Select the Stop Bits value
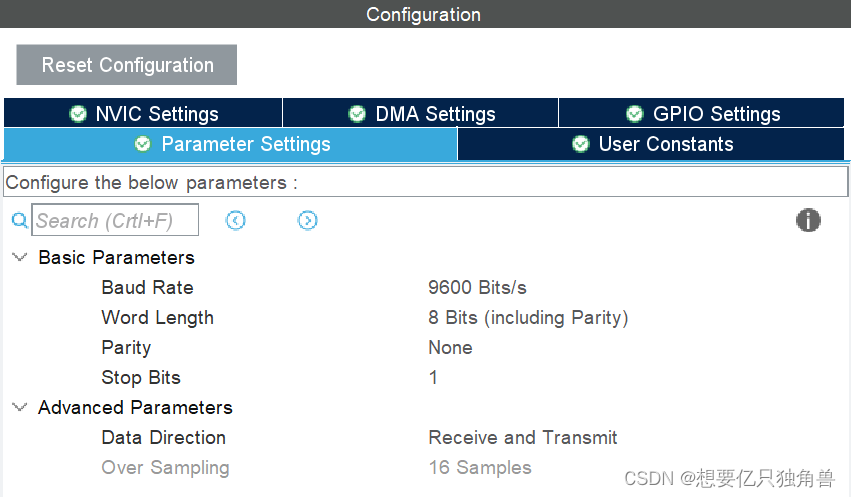Screen dimensions: 851x497 [433, 378]
